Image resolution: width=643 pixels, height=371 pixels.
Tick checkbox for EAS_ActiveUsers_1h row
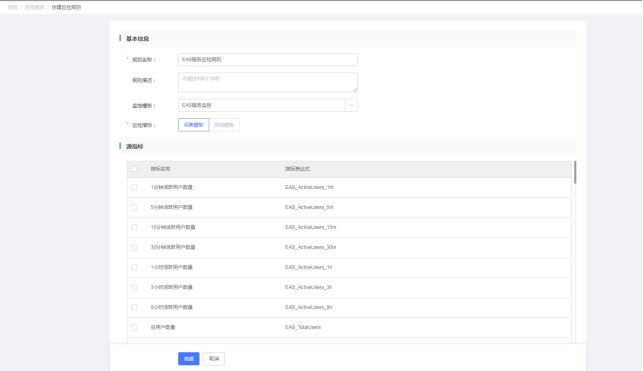click(134, 267)
